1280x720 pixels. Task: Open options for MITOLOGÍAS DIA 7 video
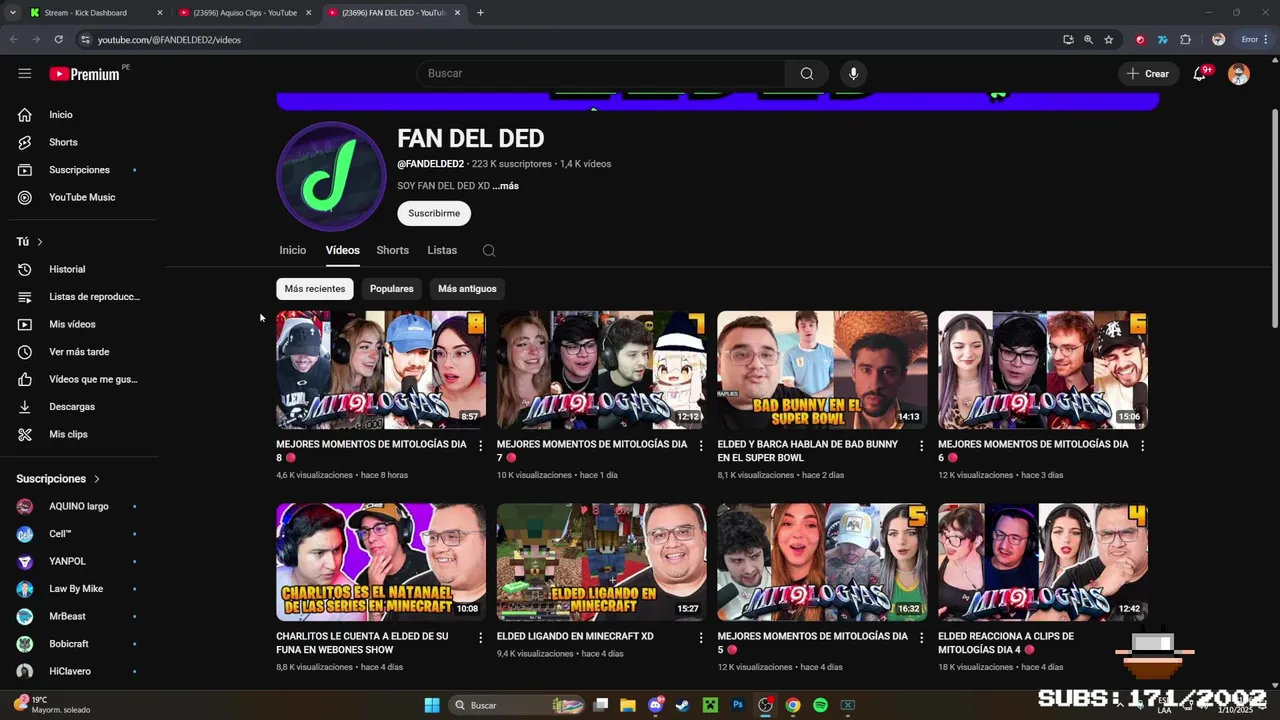tap(701, 446)
